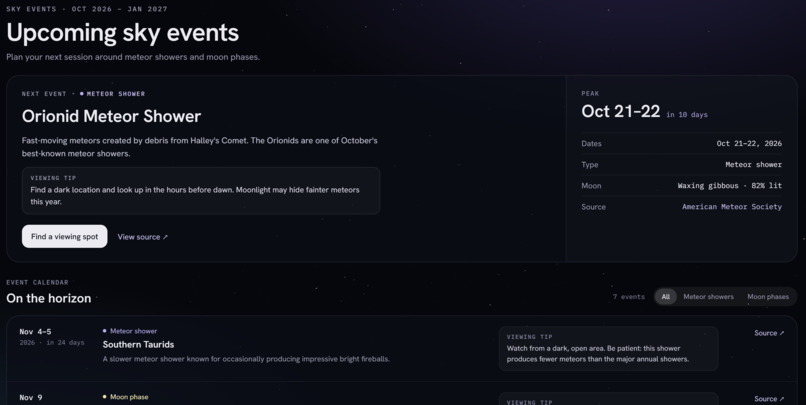Click the American Meteor Society source value

(732, 207)
